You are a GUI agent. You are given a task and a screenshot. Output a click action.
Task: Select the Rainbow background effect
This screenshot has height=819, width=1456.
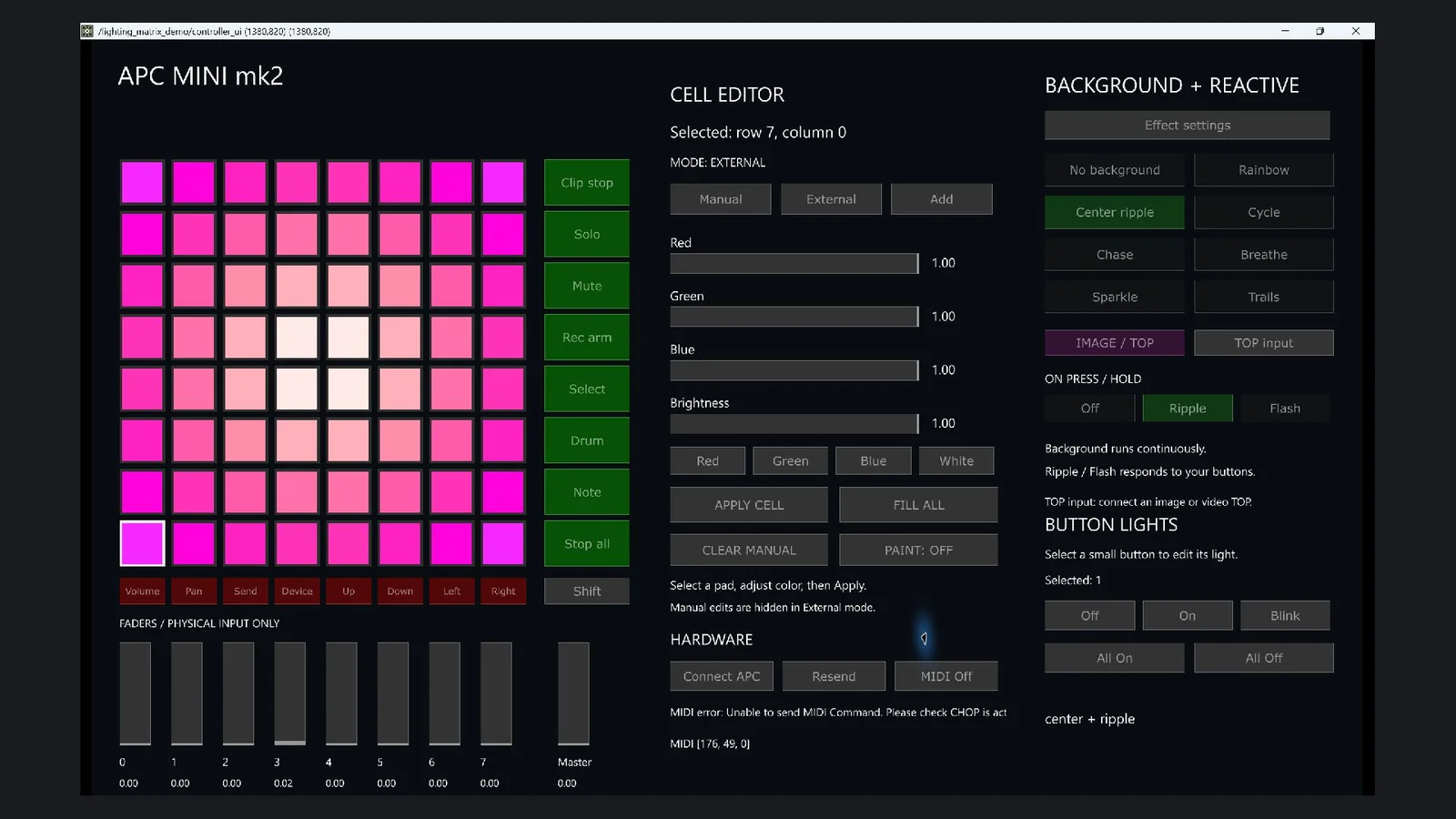(x=1264, y=170)
